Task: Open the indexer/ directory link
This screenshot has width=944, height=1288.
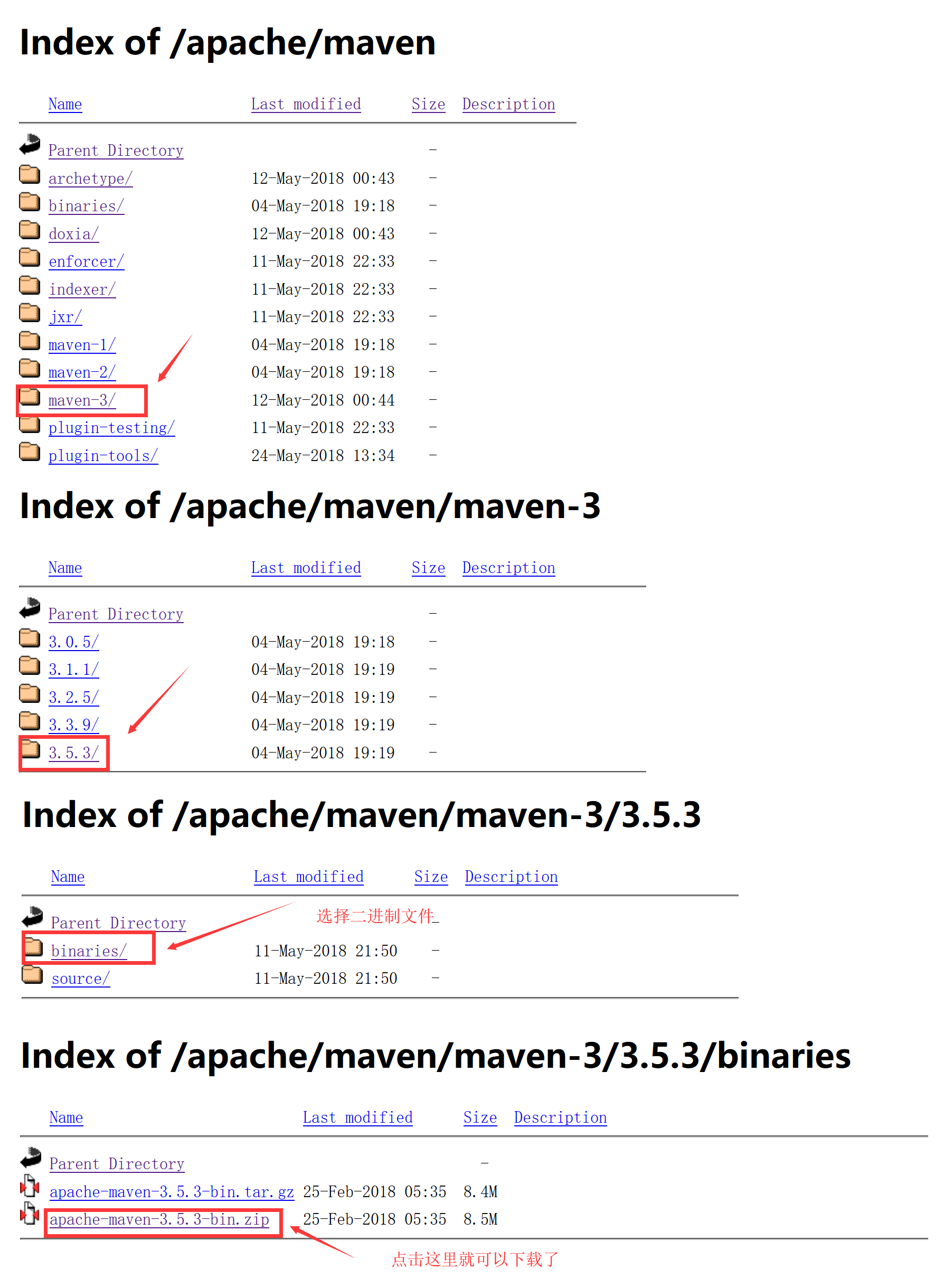Action: click(82, 290)
